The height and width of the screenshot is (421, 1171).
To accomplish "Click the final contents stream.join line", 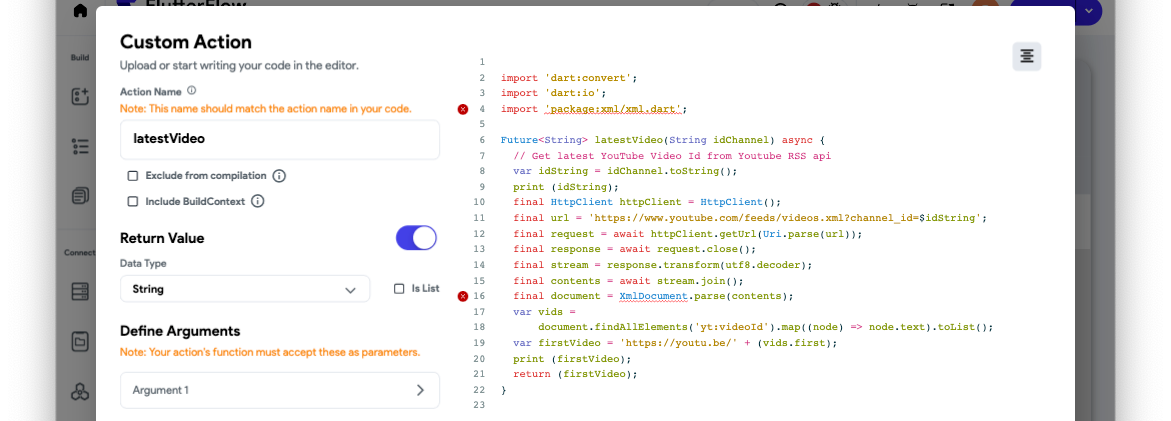I will tap(629, 281).
